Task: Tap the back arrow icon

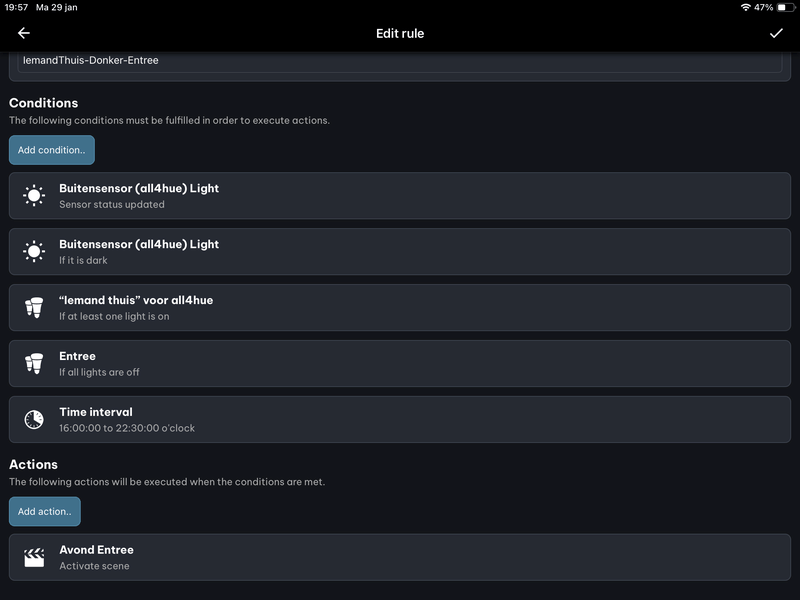Action: [x=24, y=33]
